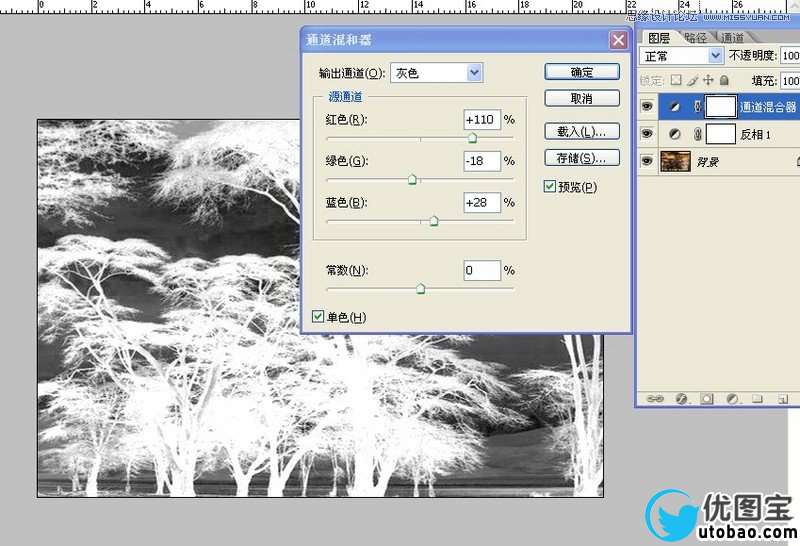The width and height of the screenshot is (800, 546).
Task: Create a new layer group
Action: click(757, 399)
